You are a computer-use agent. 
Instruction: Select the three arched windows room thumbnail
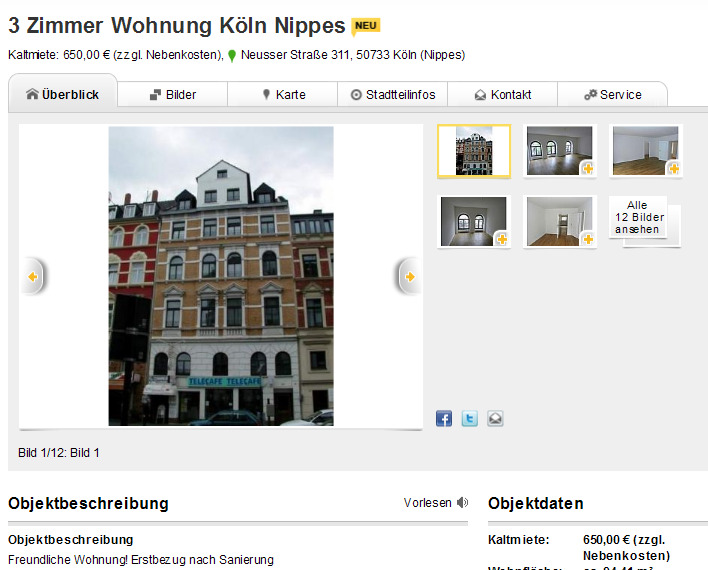560,151
